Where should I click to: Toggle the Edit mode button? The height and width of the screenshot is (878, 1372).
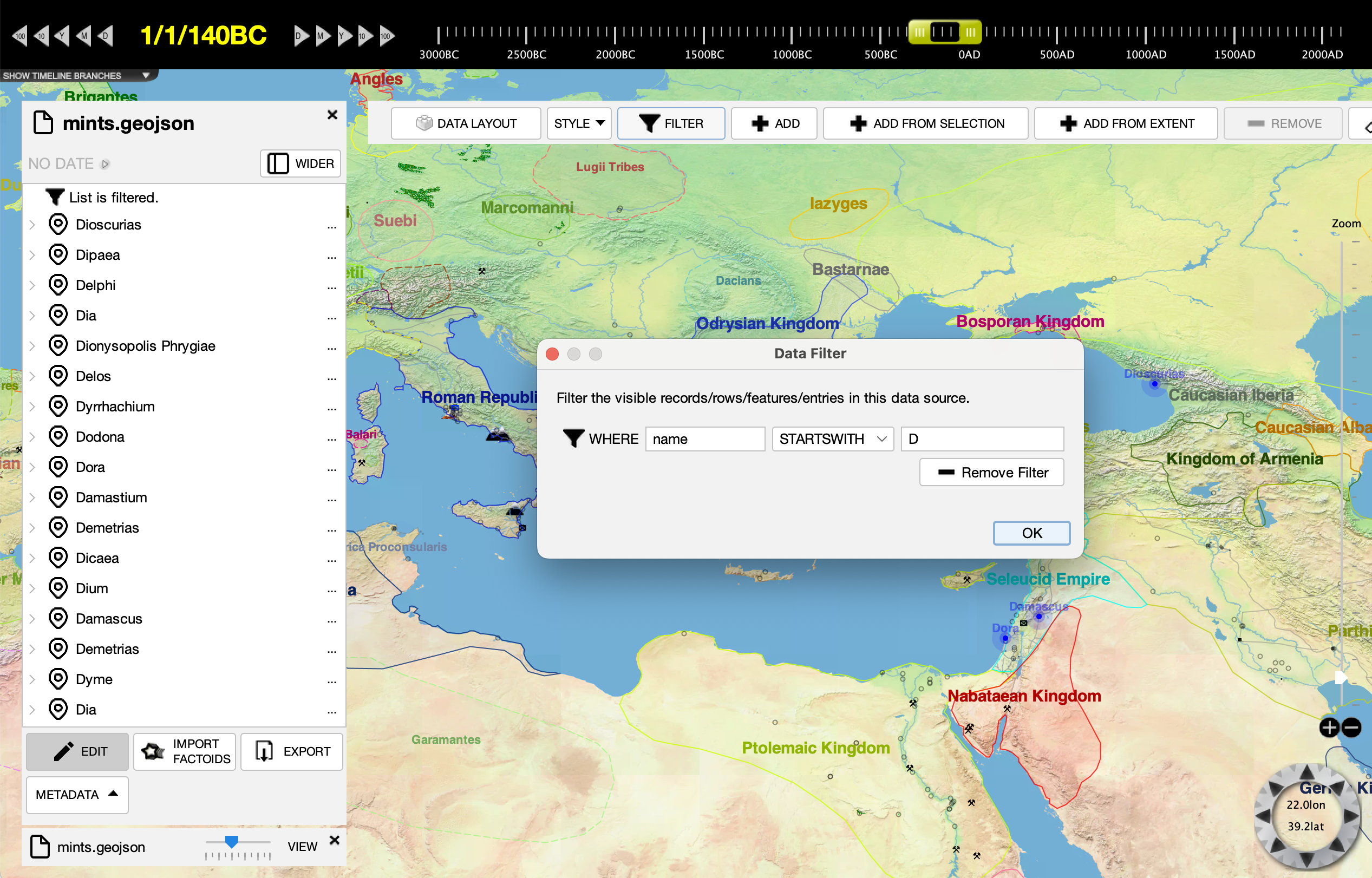(77, 751)
